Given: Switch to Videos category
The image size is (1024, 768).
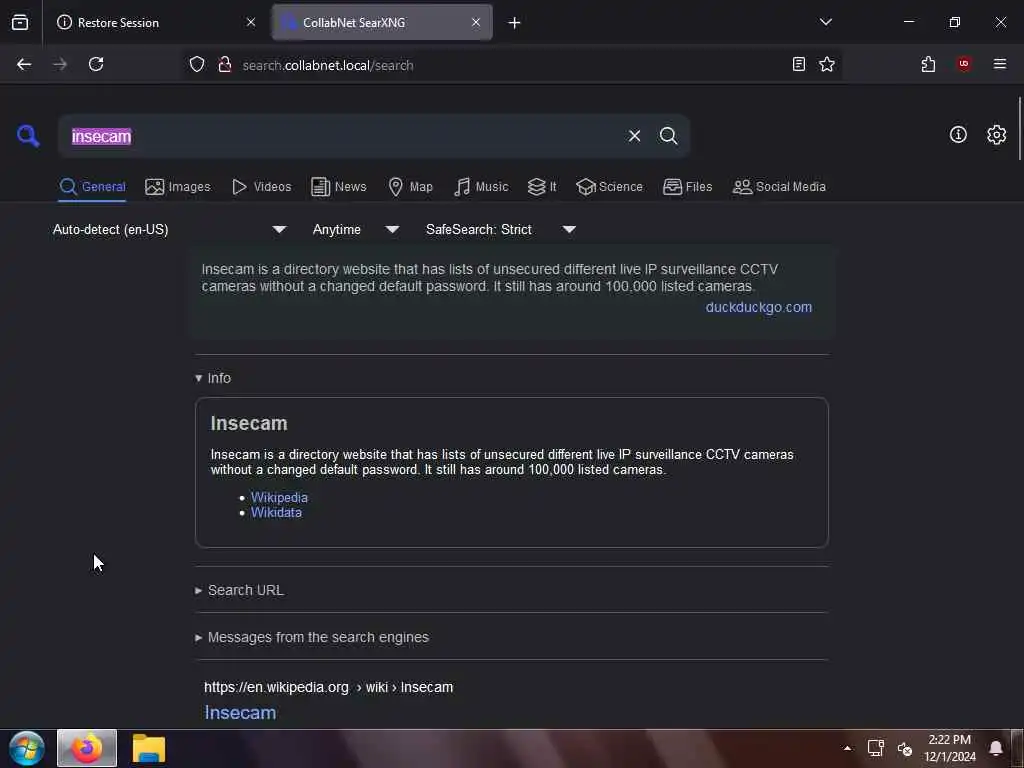Looking at the screenshot, I should tap(262, 187).
